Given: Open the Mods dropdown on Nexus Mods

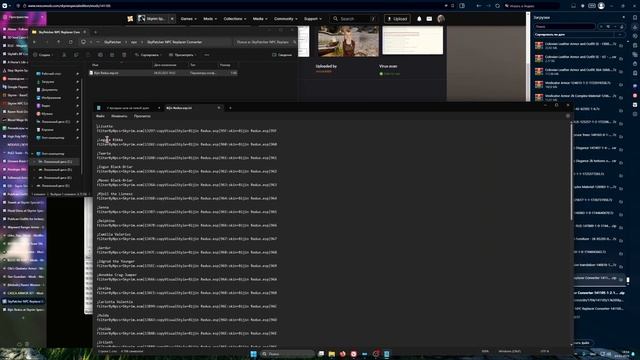Looking at the screenshot, I should click(210, 19).
